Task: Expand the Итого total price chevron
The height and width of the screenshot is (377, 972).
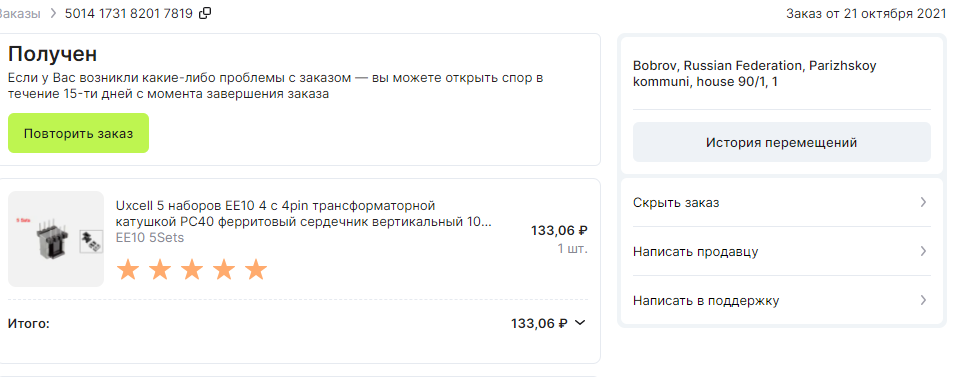Action: [x=580, y=322]
